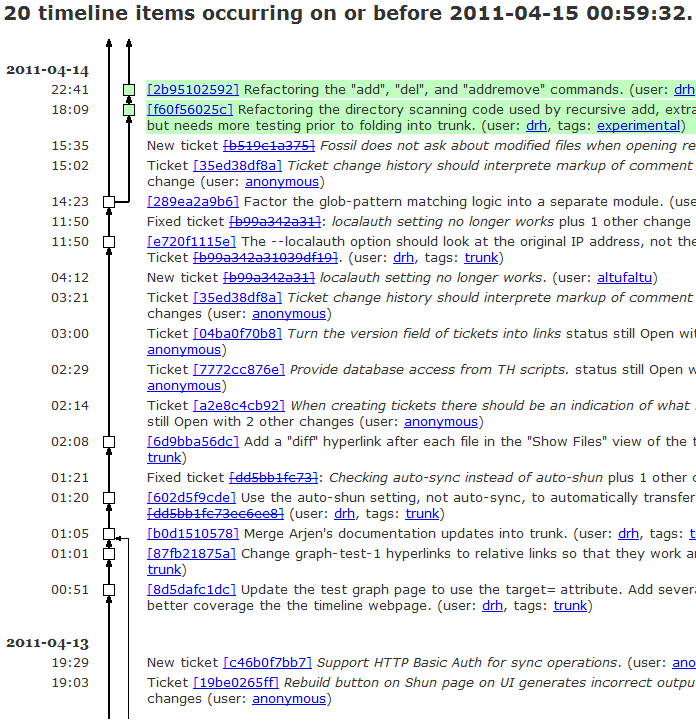Select the graph node for check-in e720f1115e
This screenshot has height=724, width=696.
click(x=109, y=242)
